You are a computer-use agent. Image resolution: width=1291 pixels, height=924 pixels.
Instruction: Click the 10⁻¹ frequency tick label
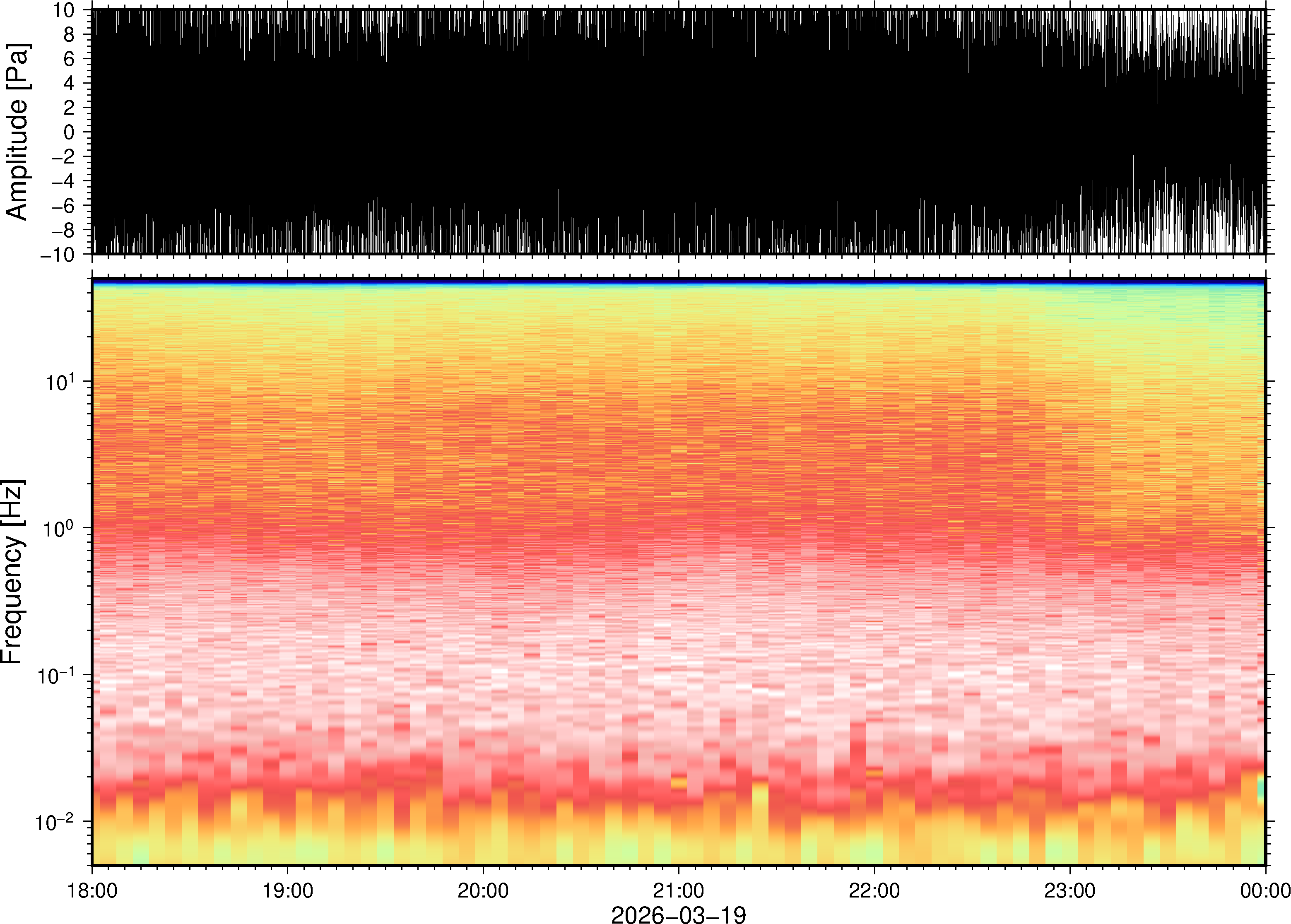pos(55,675)
